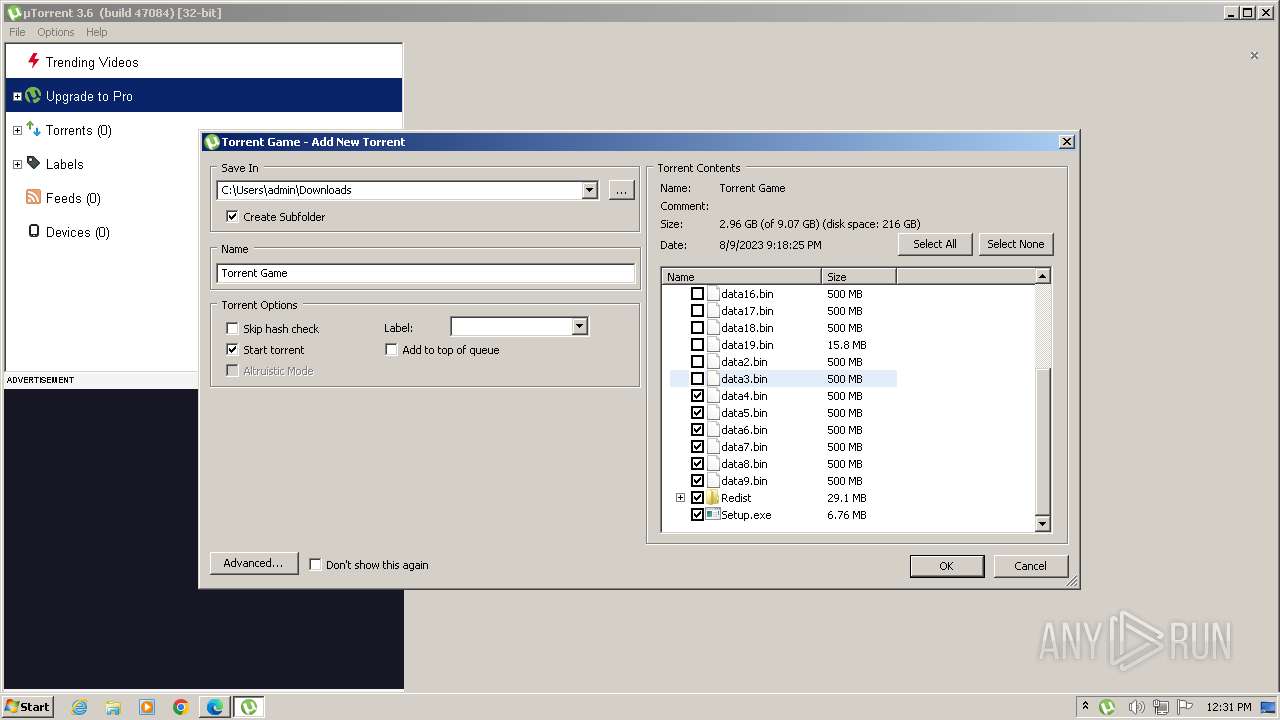
Task: Open Google Chrome from the taskbar
Action: pos(181,707)
